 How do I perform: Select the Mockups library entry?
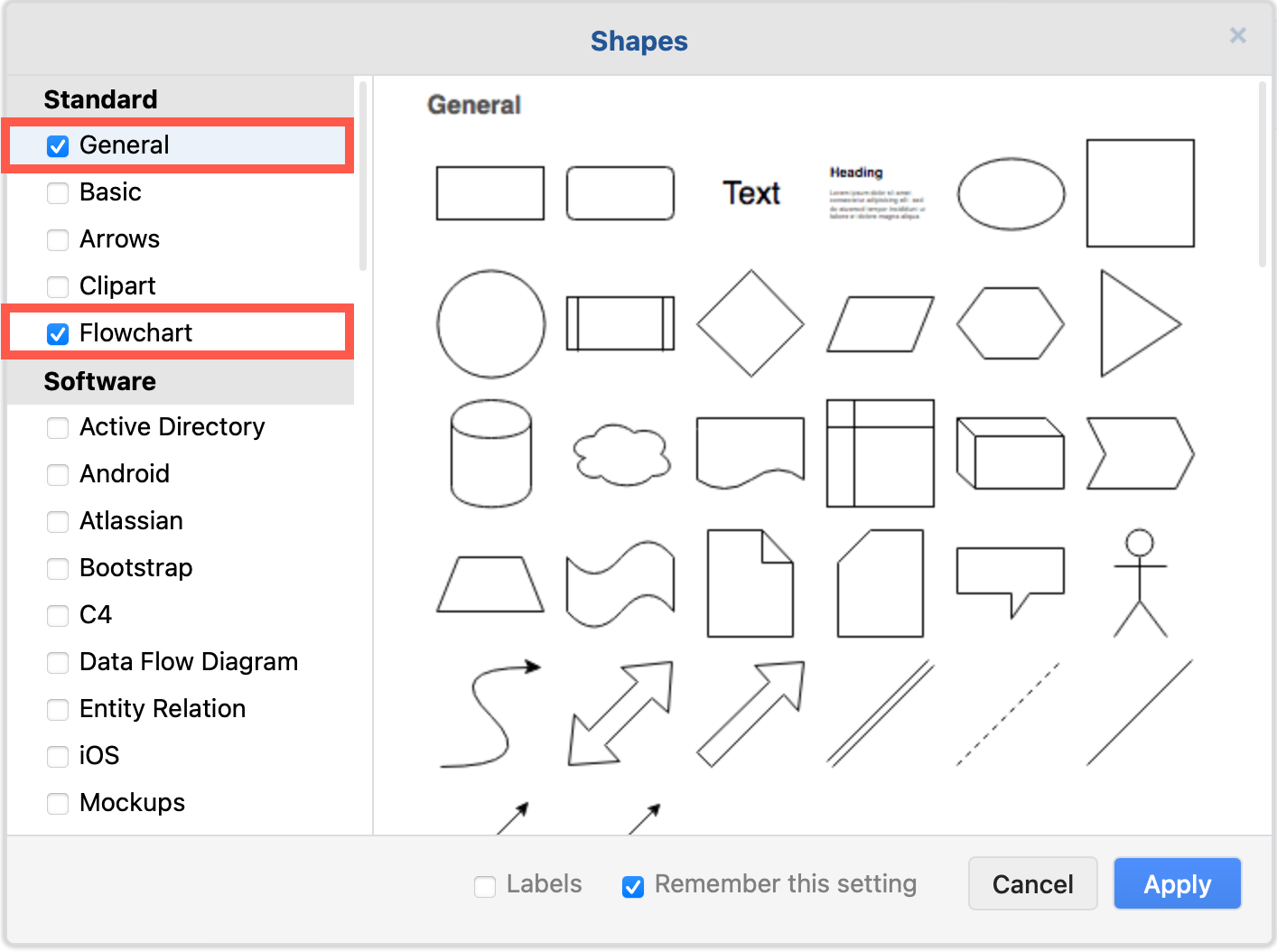point(131,802)
